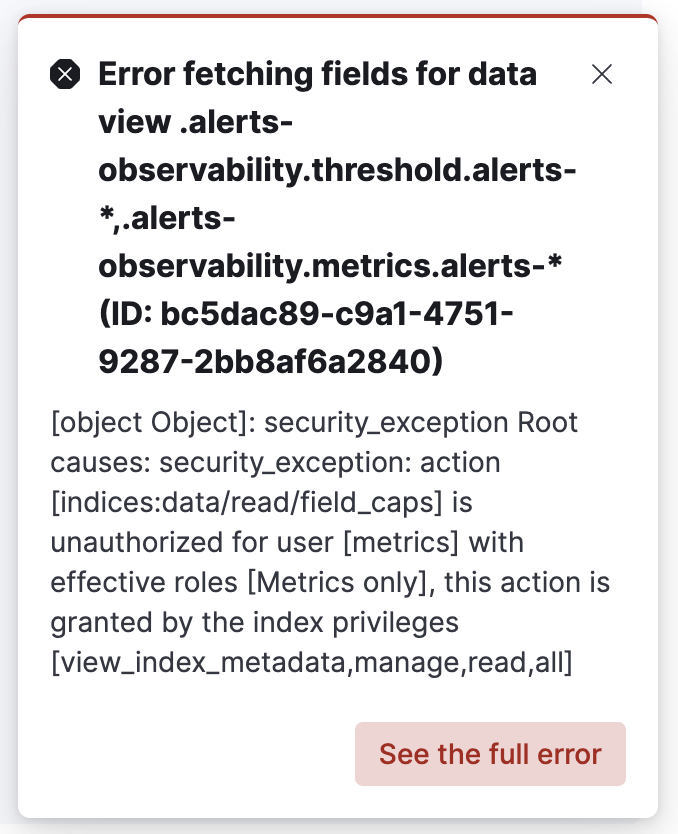Click the error status indicator beside the title
This screenshot has height=834, width=678.
[x=65, y=74]
